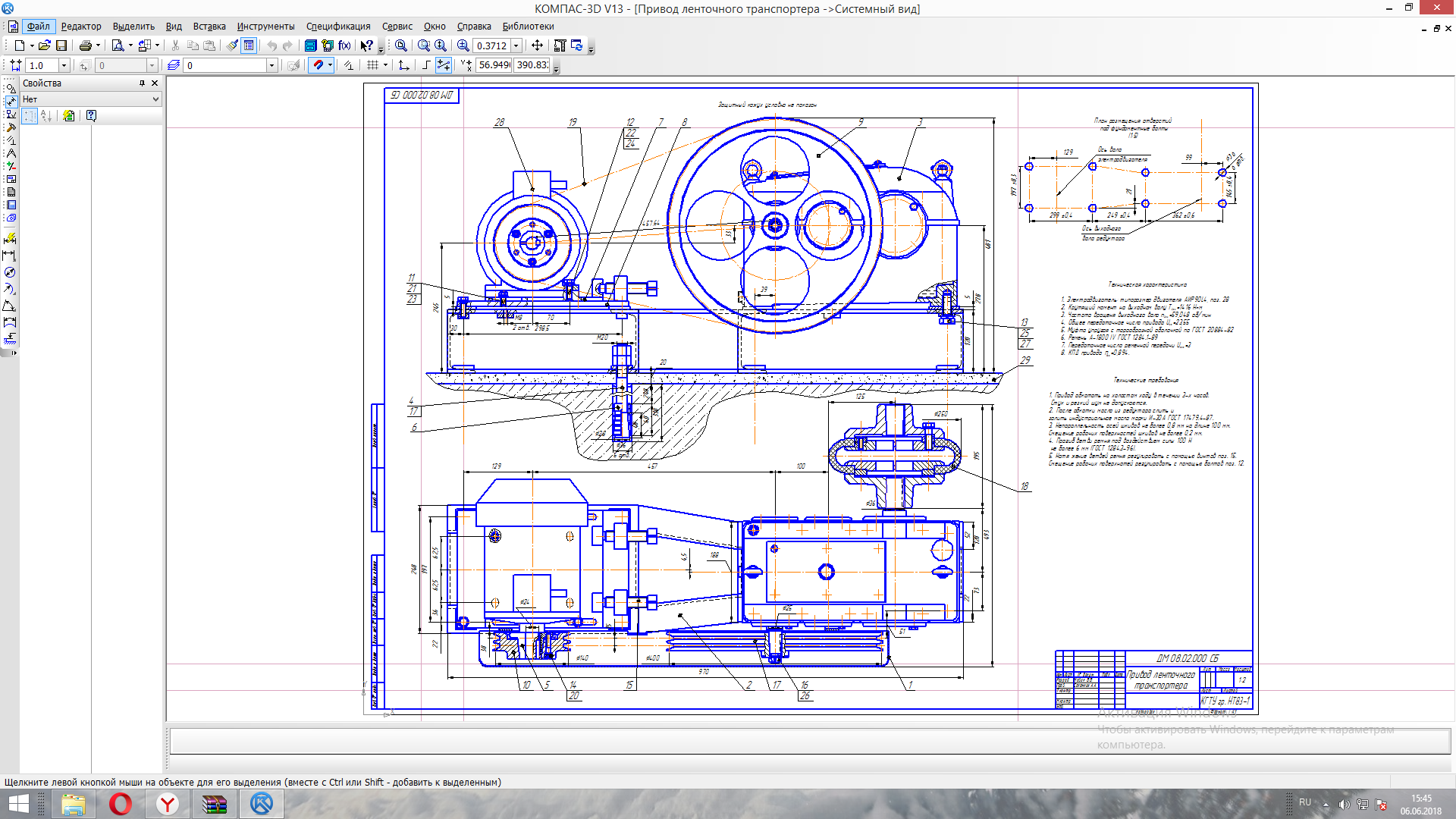Select the diametral dimension tool
Image resolution: width=1456 pixels, height=819 pixels.
click(10, 272)
